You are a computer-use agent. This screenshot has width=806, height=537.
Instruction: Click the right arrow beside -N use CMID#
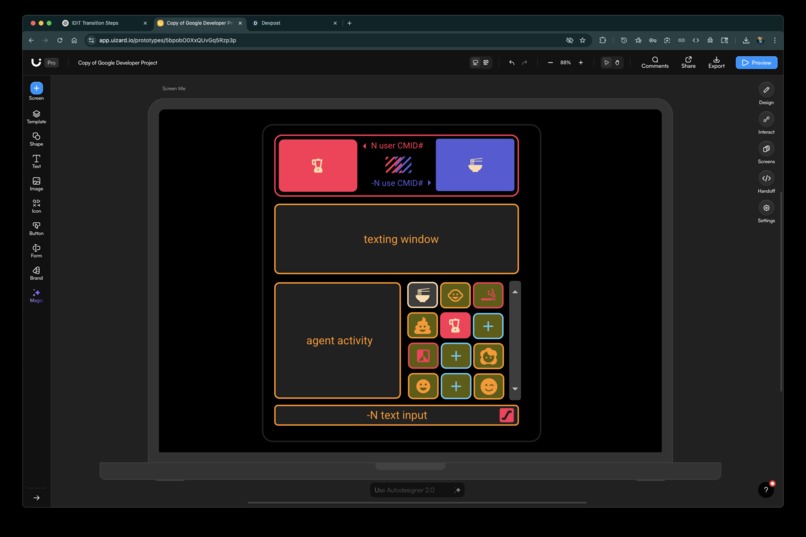point(429,183)
